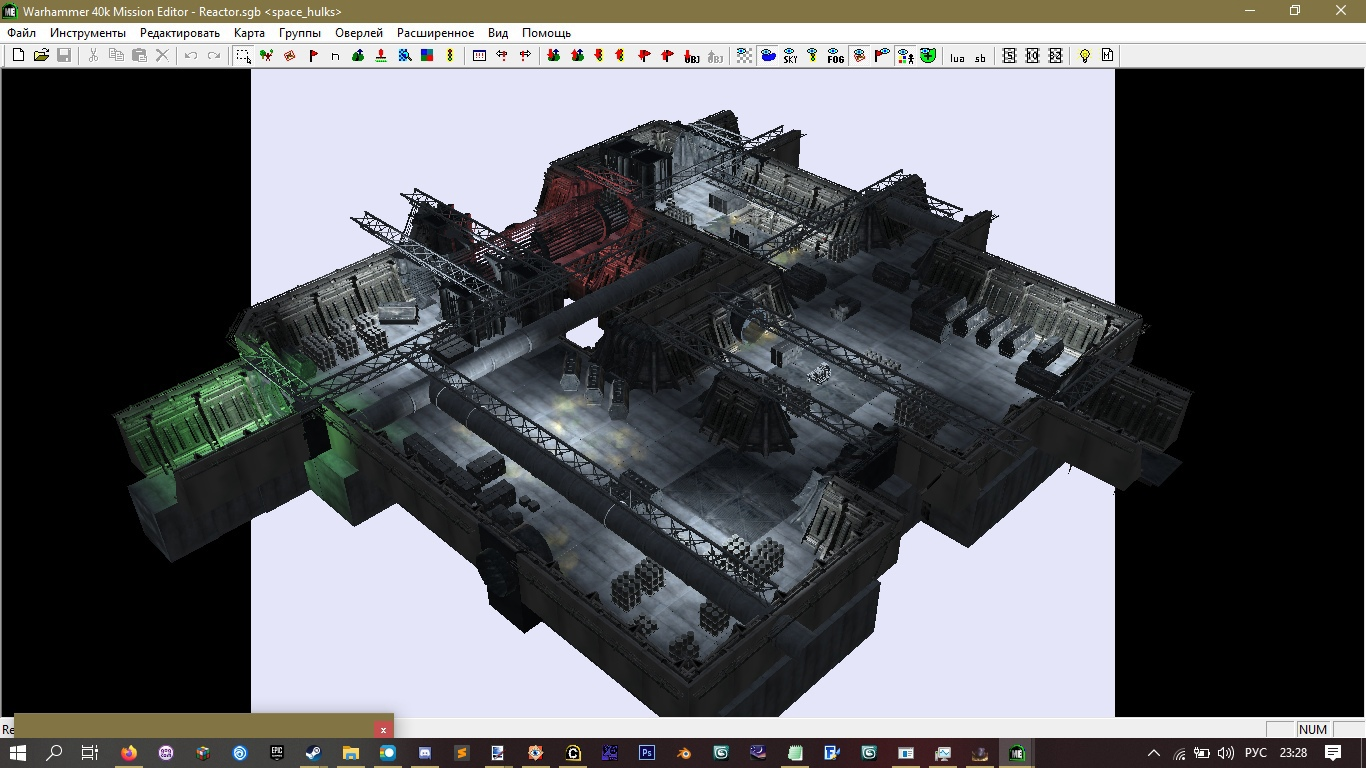
Task: Open the Файл menu
Action: [x=21, y=33]
